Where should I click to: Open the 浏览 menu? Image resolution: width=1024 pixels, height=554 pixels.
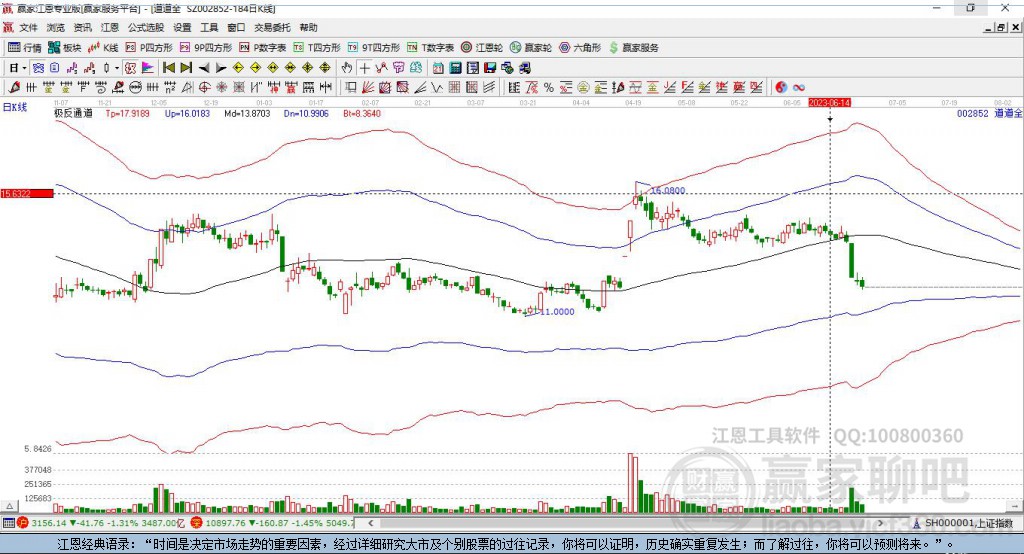click(56, 27)
